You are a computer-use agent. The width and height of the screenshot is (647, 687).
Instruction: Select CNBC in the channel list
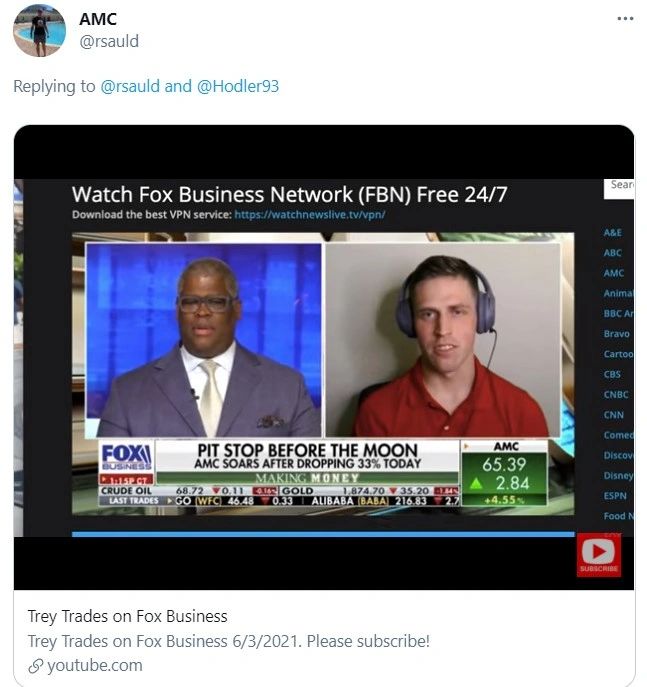point(616,394)
